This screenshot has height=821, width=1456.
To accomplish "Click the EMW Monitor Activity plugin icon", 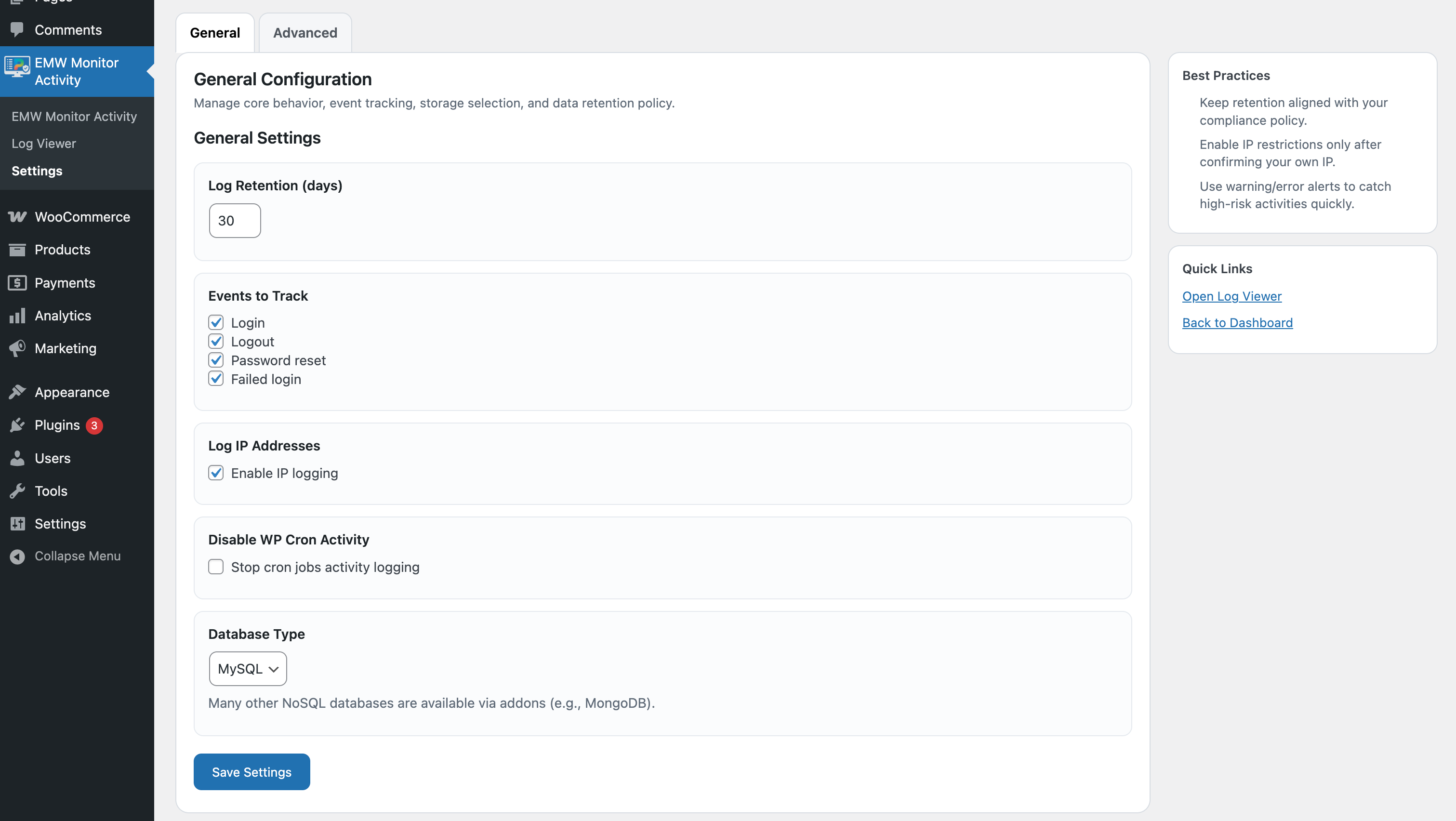I will 17,66.
